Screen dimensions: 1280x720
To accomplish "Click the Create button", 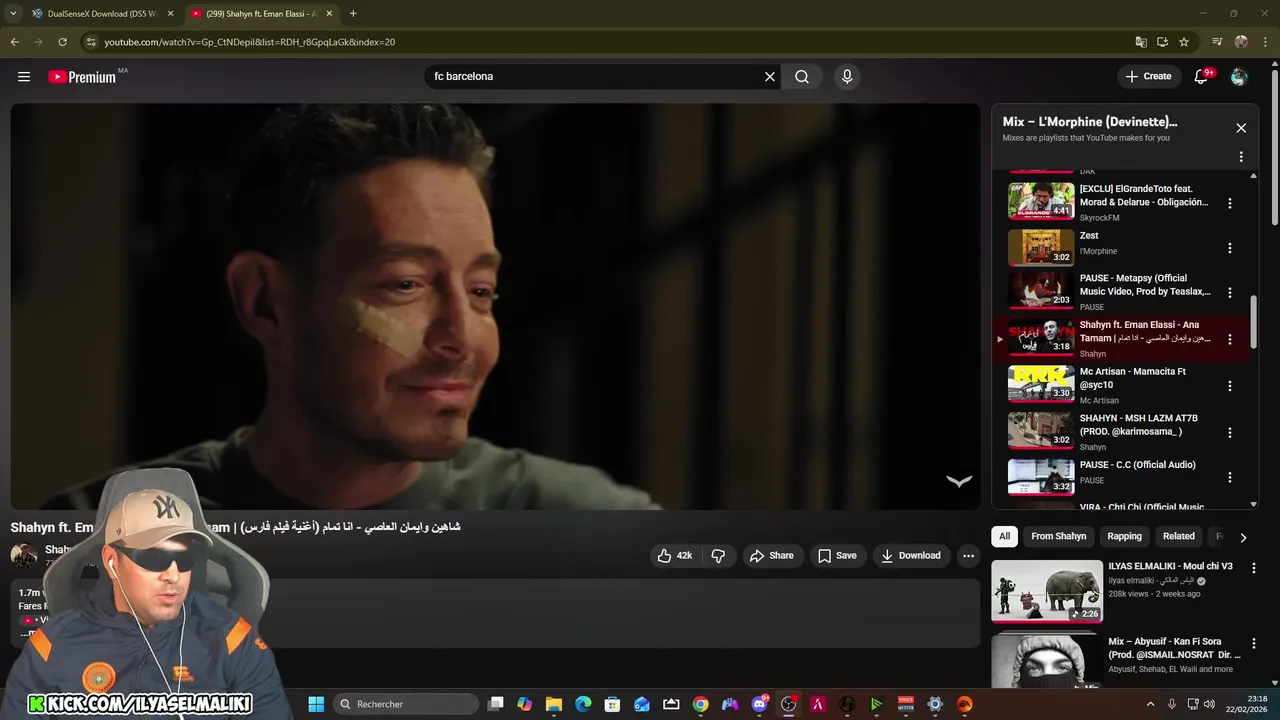I will (x=1148, y=77).
